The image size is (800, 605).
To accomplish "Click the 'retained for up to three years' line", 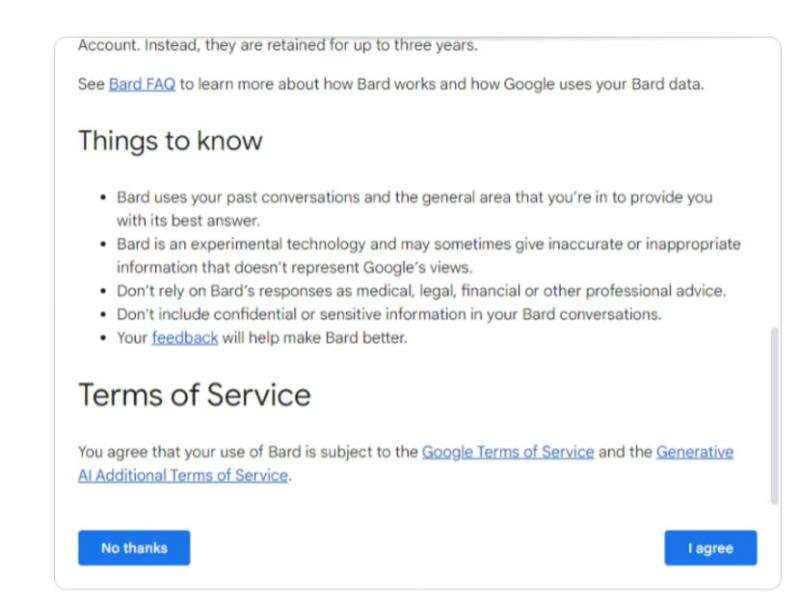I will point(278,45).
